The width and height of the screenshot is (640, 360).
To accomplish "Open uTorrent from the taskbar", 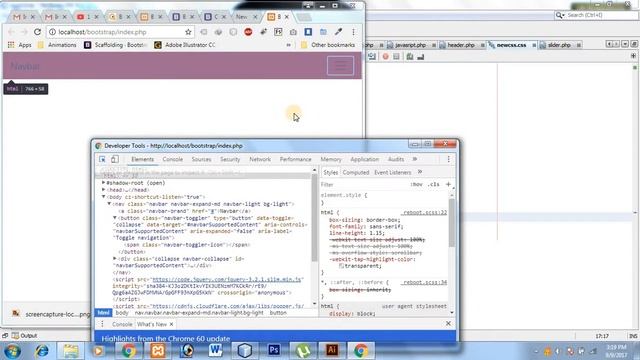I will (x=303, y=351).
